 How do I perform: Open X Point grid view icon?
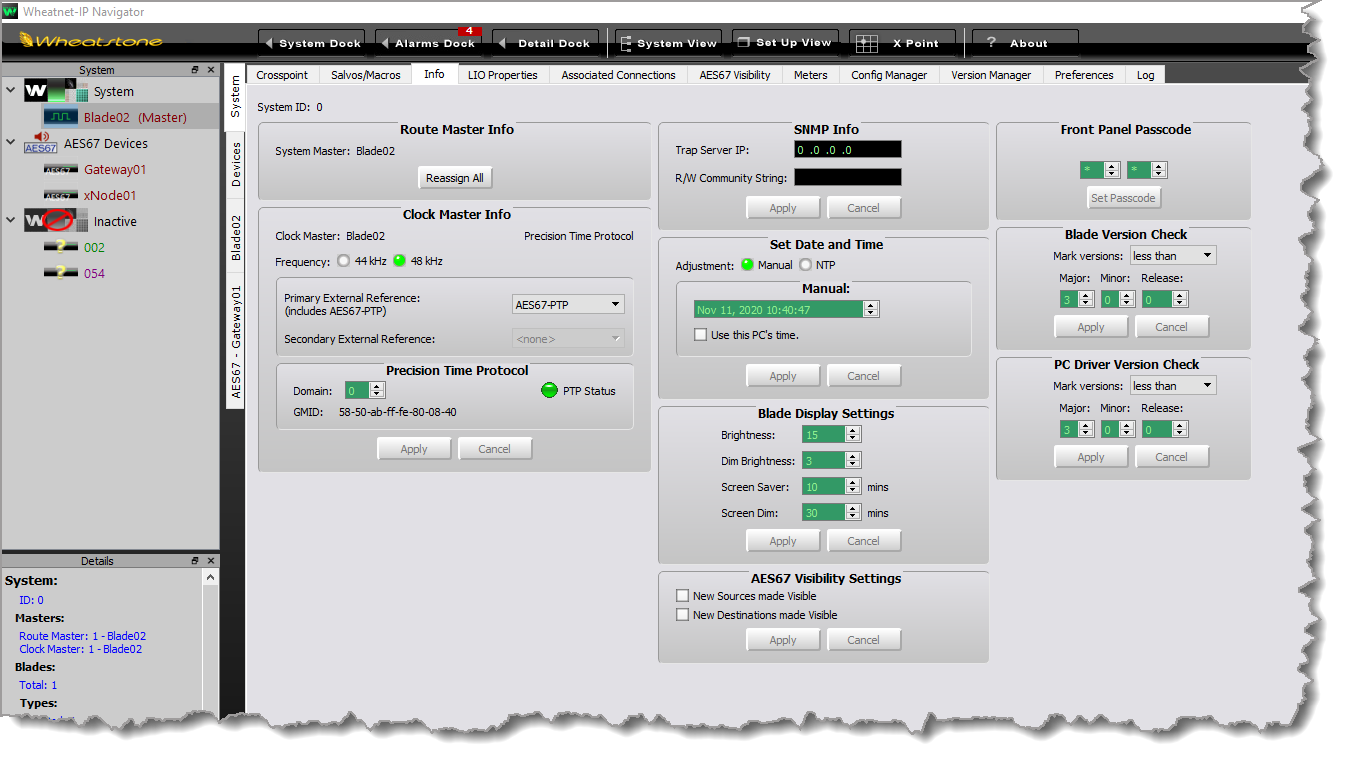(x=867, y=44)
